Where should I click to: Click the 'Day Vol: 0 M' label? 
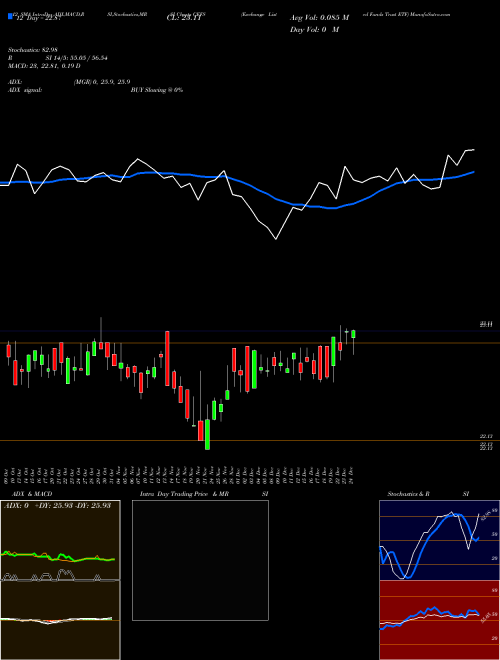[x=314, y=29]
